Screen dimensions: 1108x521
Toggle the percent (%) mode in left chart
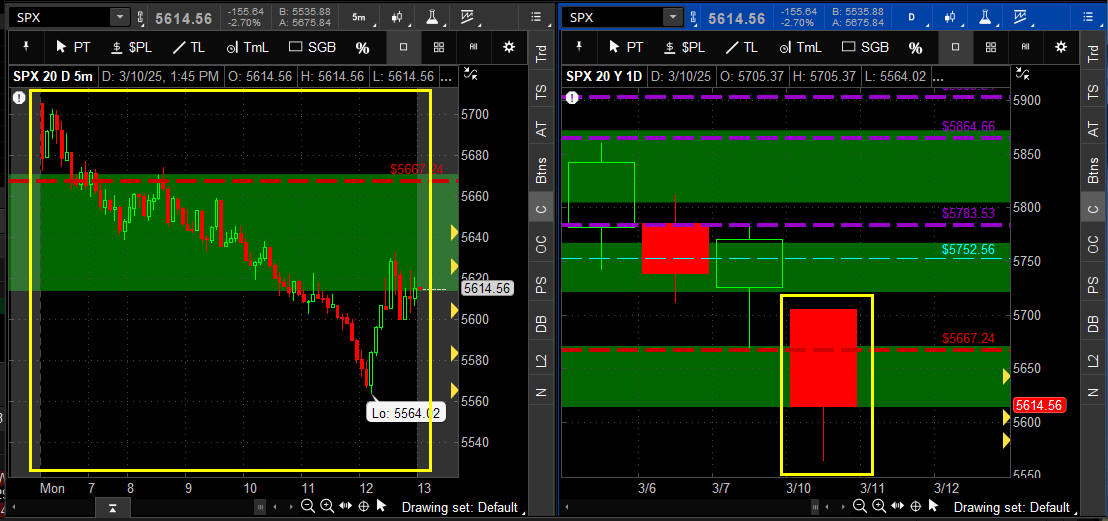coord(362,47)
